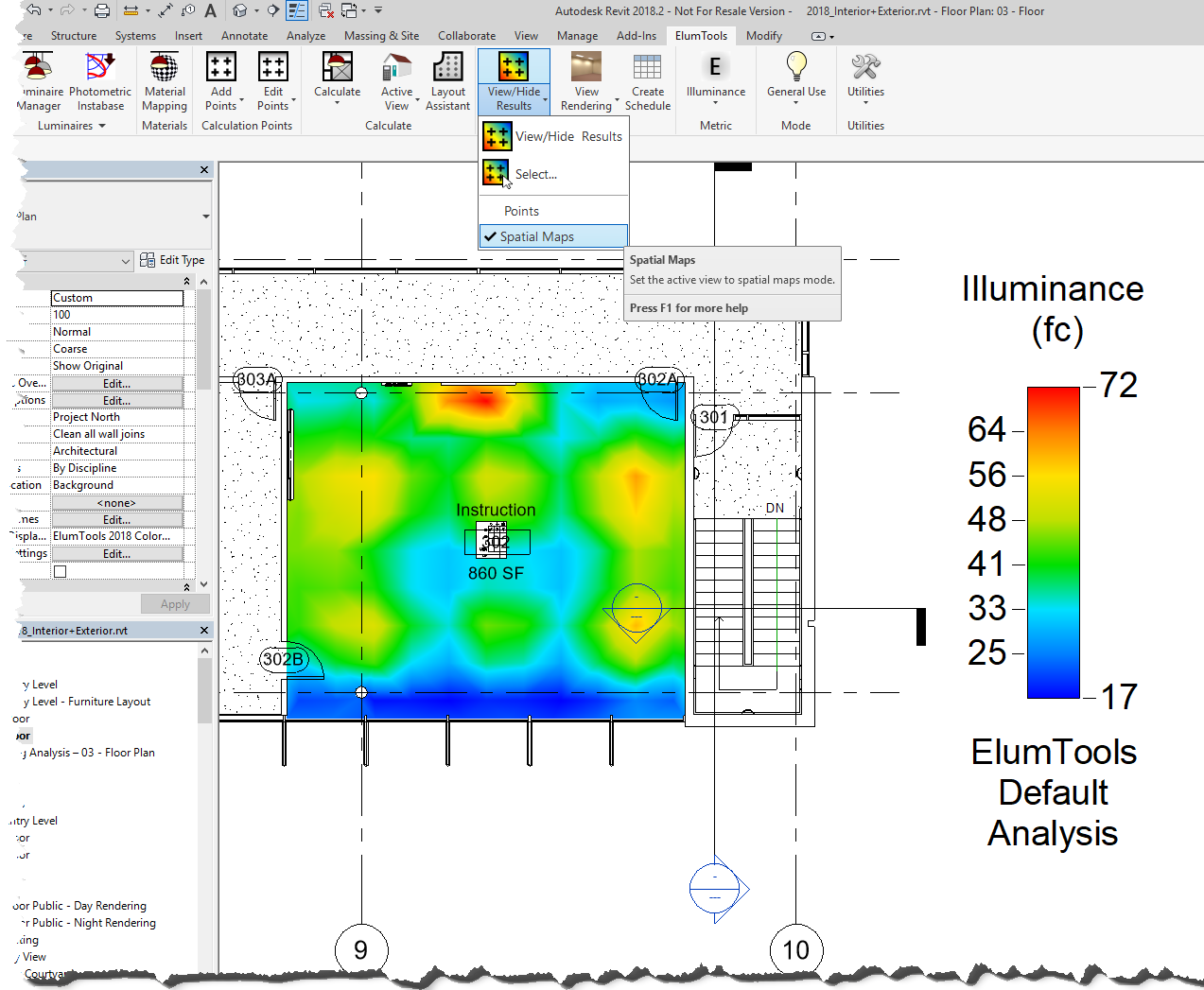Image resolution: width=1204 pixels, height=990 pixels.
Task: Open View Rendering tool
Action: (x=586, y=81)
